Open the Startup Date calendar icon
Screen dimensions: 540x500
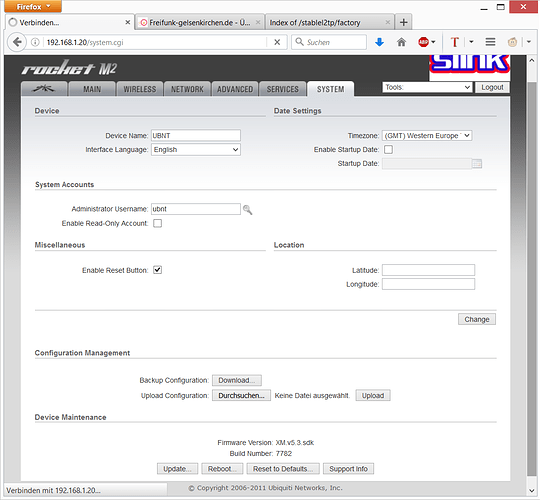477,164
